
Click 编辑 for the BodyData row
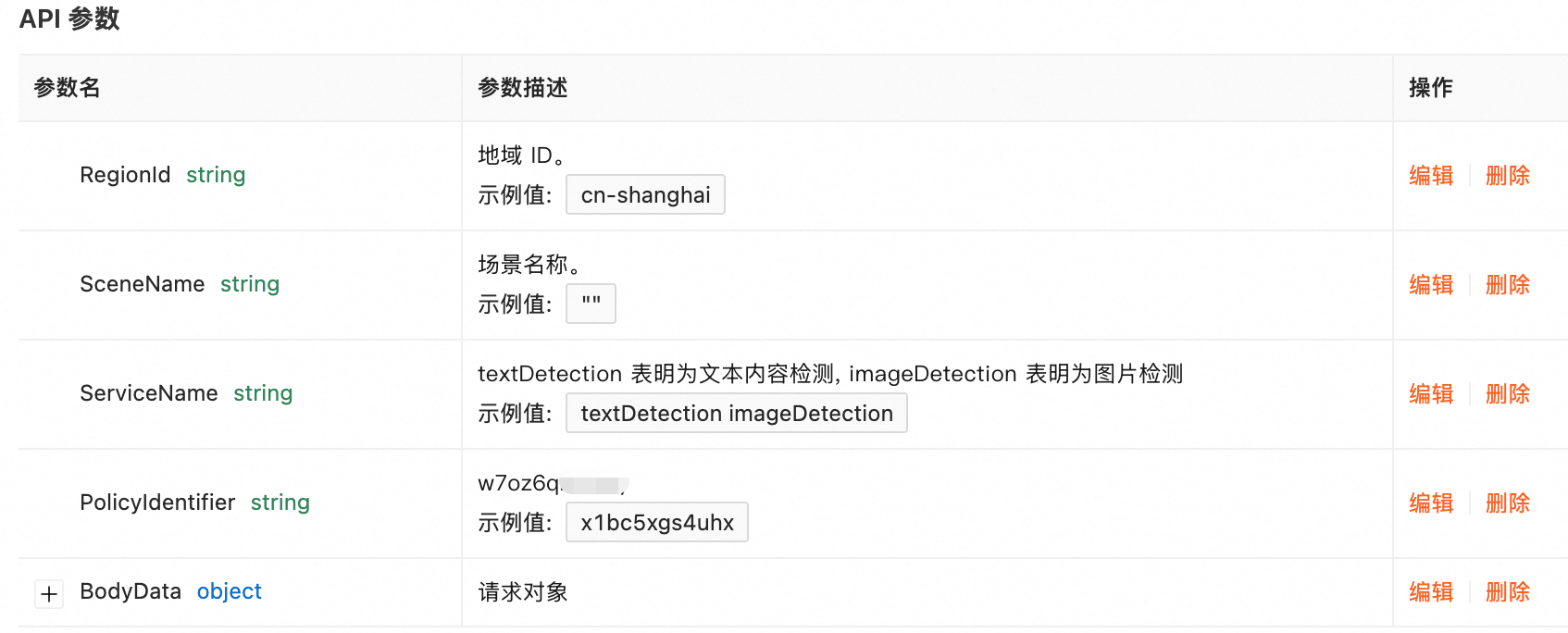point(1431,592)
